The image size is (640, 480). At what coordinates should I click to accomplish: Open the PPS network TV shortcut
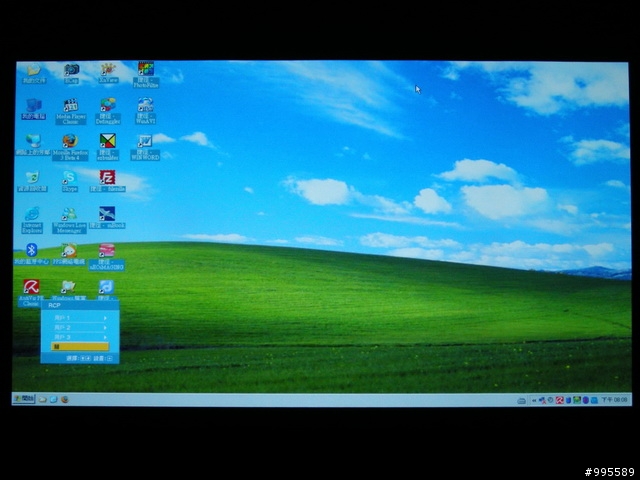tap(69, 254)
